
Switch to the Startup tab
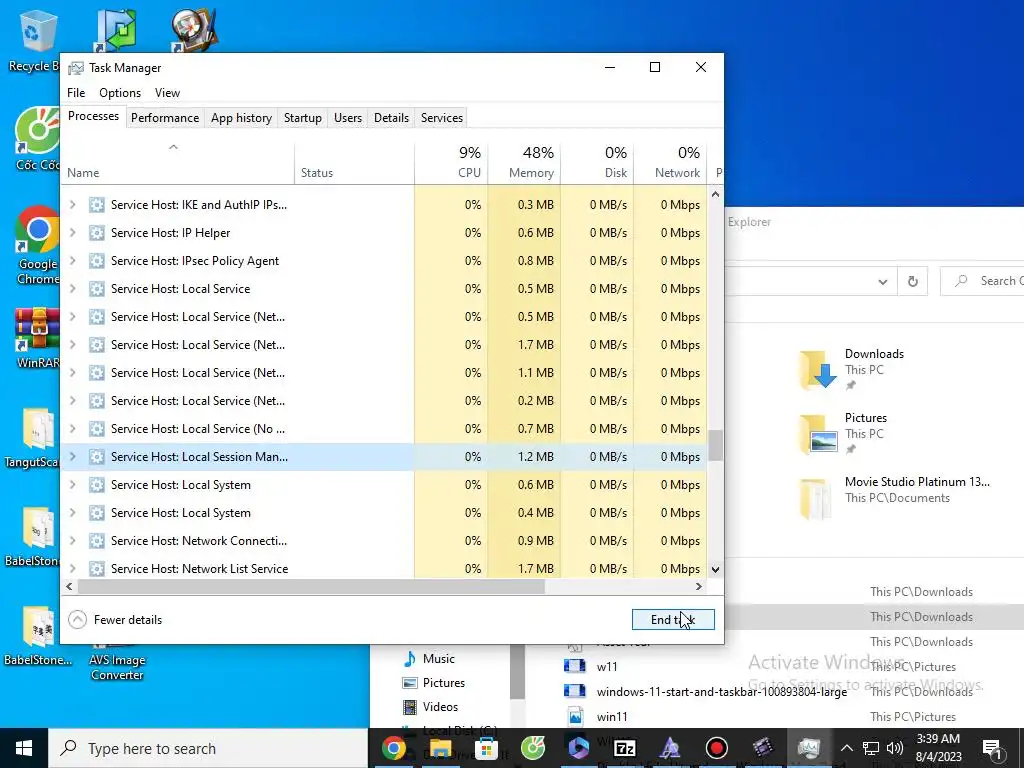302,118
